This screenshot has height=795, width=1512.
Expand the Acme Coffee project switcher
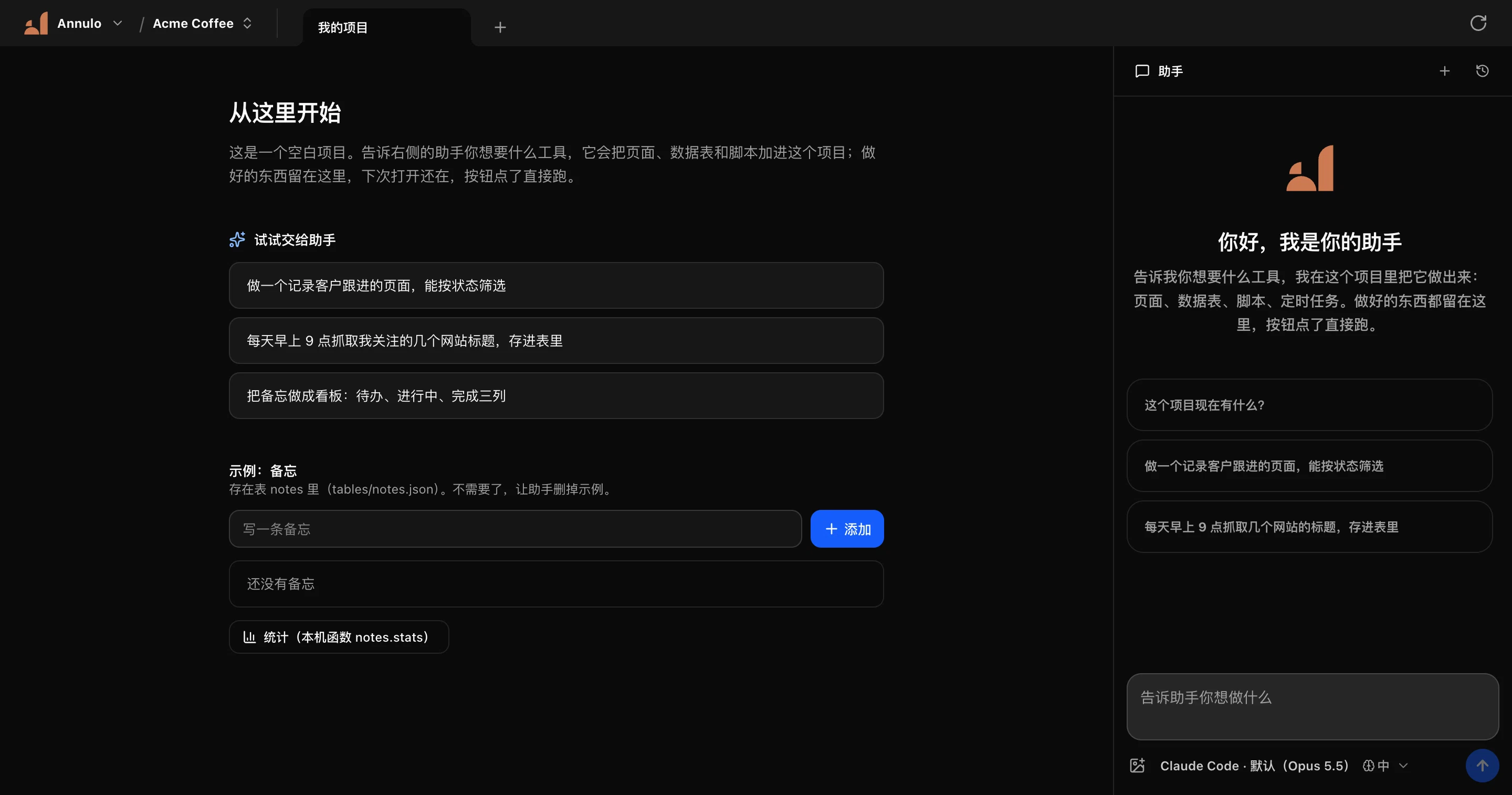(x=247, y=24)
